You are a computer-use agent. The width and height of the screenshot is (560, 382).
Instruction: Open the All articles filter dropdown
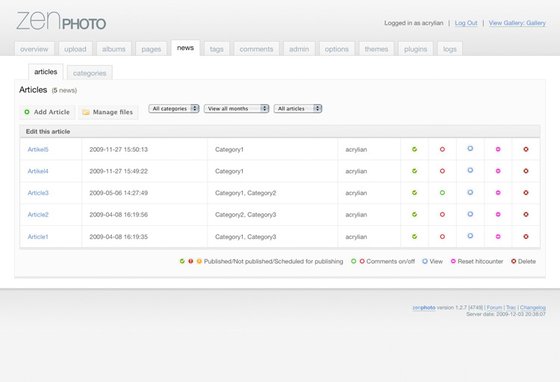pos(298,109)
